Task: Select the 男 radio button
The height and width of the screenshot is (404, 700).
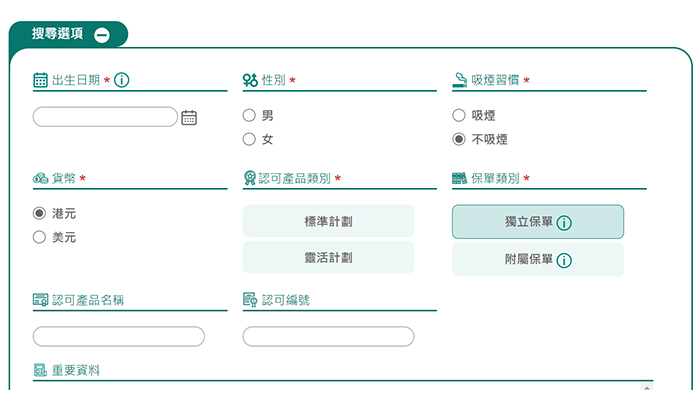Action: point(249,116)
